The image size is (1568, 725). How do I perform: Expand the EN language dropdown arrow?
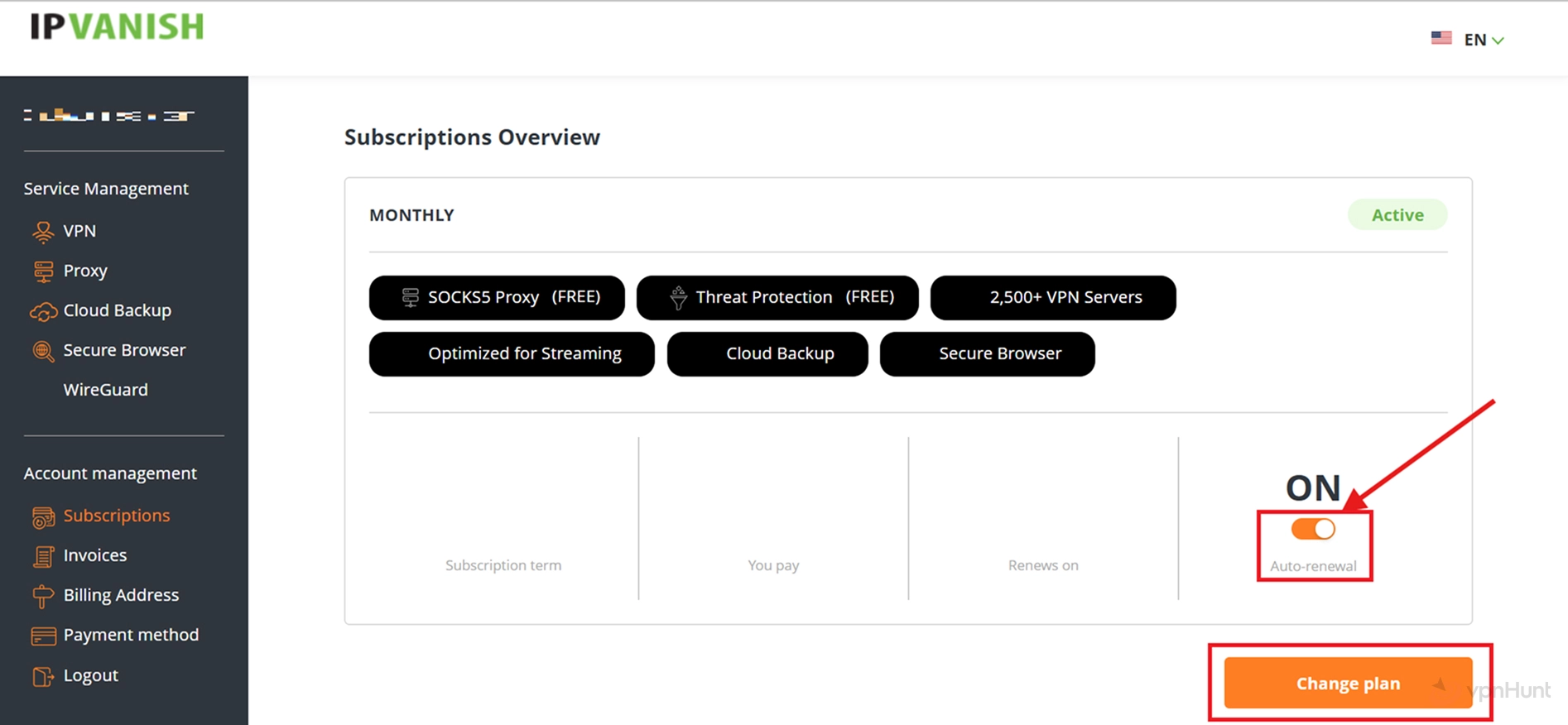click(1498, 40)
